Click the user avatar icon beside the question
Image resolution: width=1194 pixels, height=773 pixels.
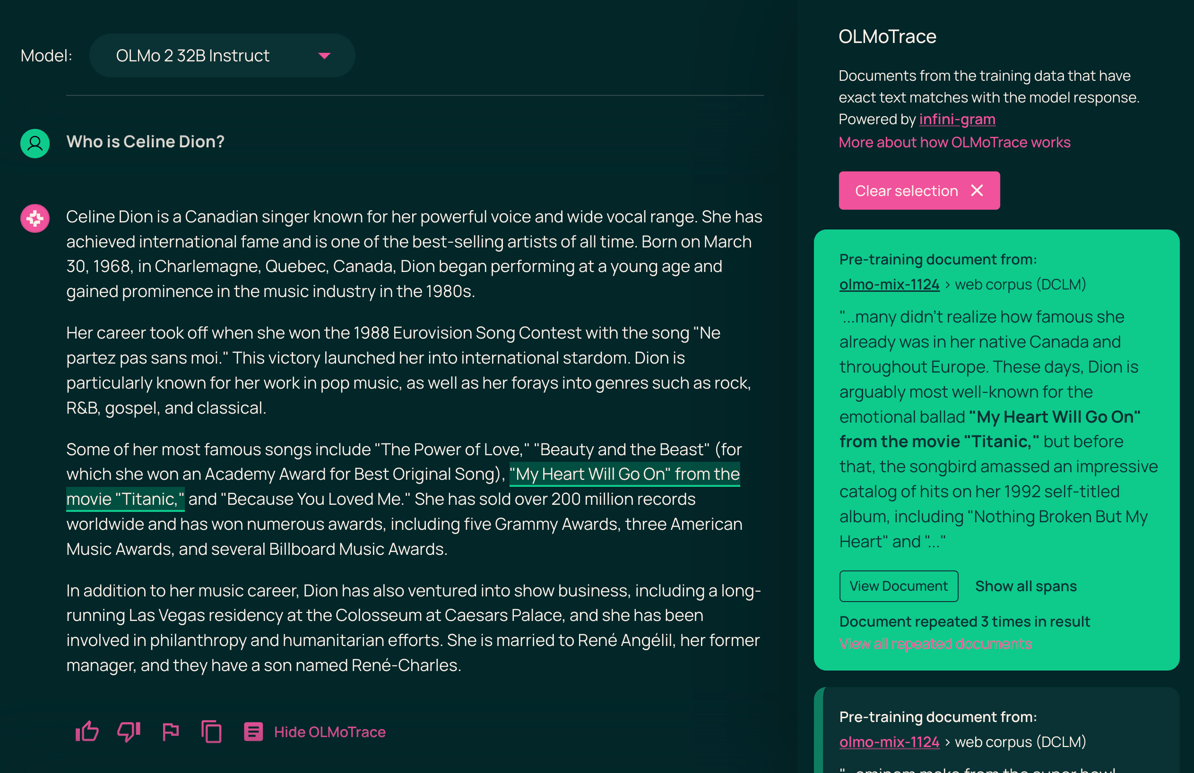tap(35, 143)
